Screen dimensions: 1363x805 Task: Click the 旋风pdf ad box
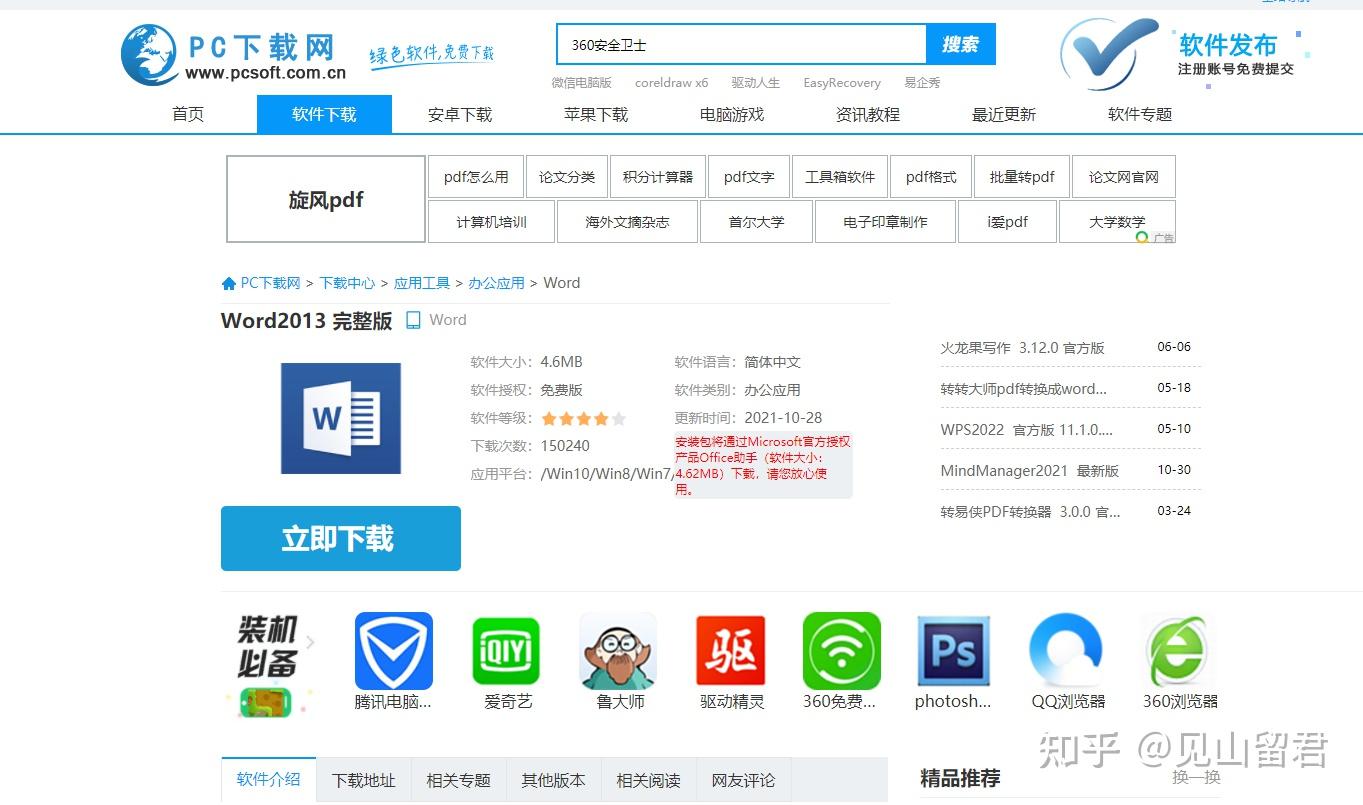point(326,199)
